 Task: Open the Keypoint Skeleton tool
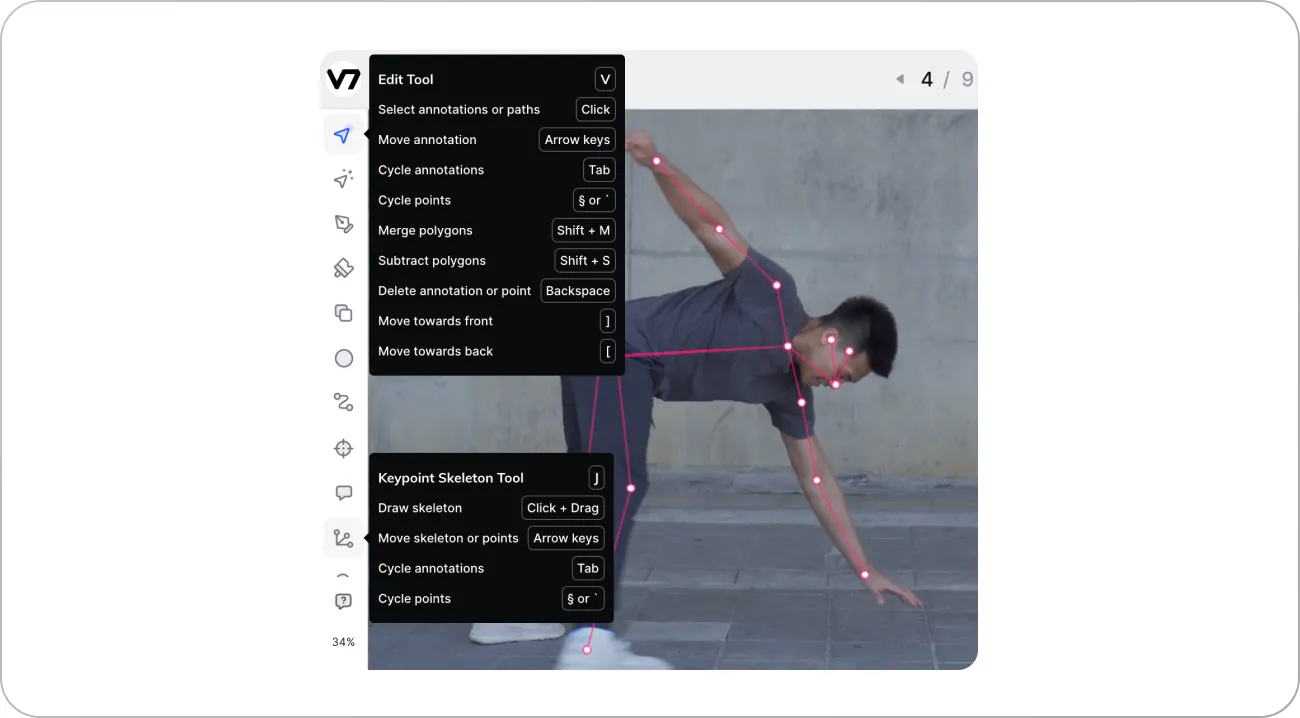coord(344,537)
